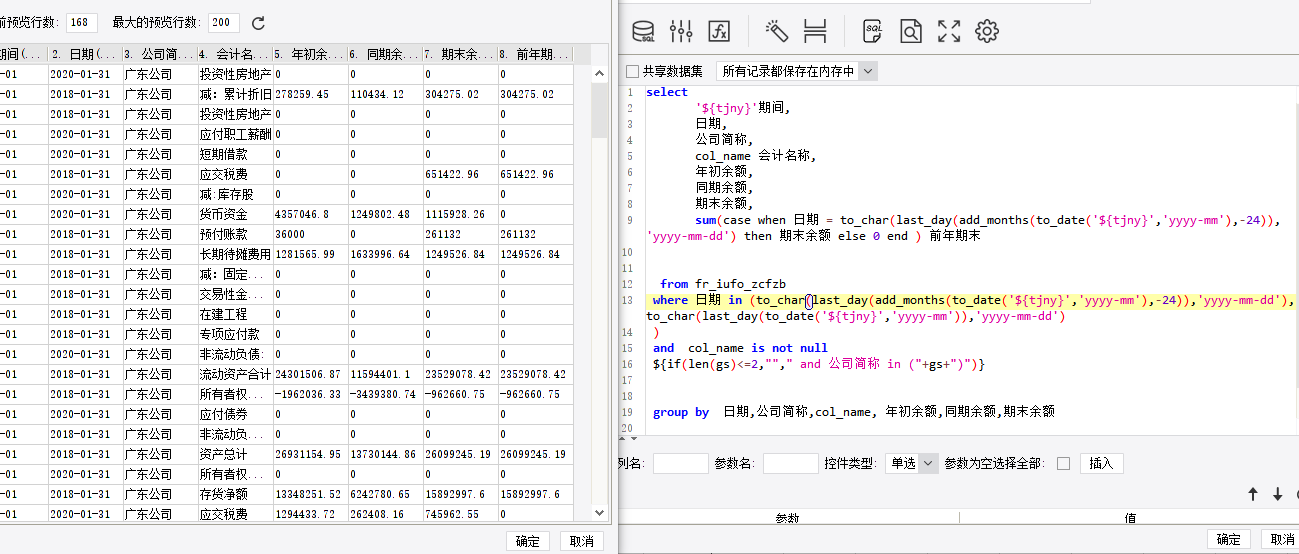The width and height of the screenshot is (1299, 554).
Task: Click the 同期余额 column header
Action: point(384,54)
